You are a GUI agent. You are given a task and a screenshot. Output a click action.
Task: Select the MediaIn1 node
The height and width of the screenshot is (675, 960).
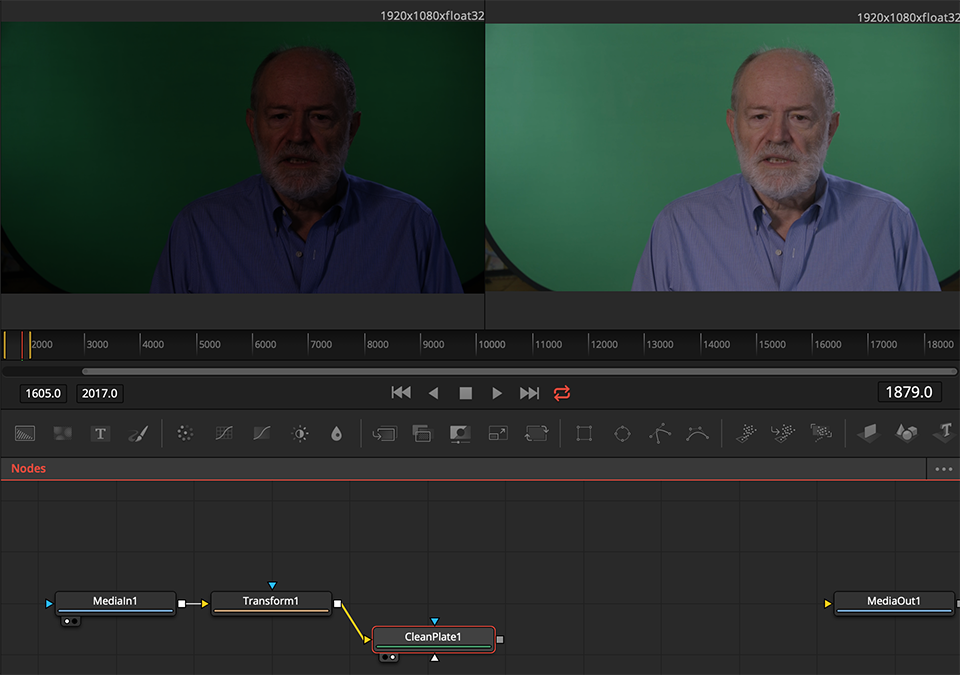(116, 603)
